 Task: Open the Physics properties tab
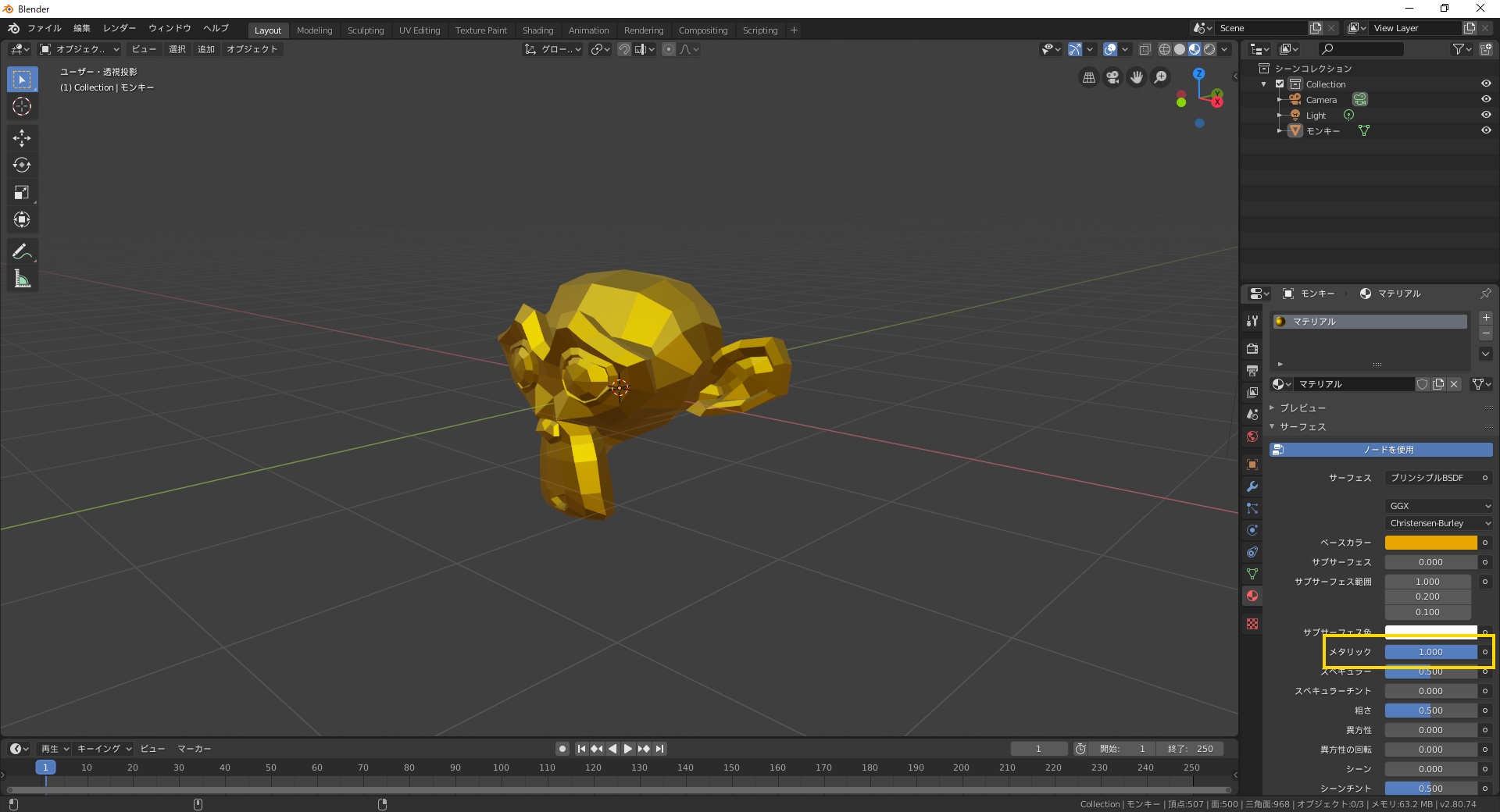(1252, 530)
